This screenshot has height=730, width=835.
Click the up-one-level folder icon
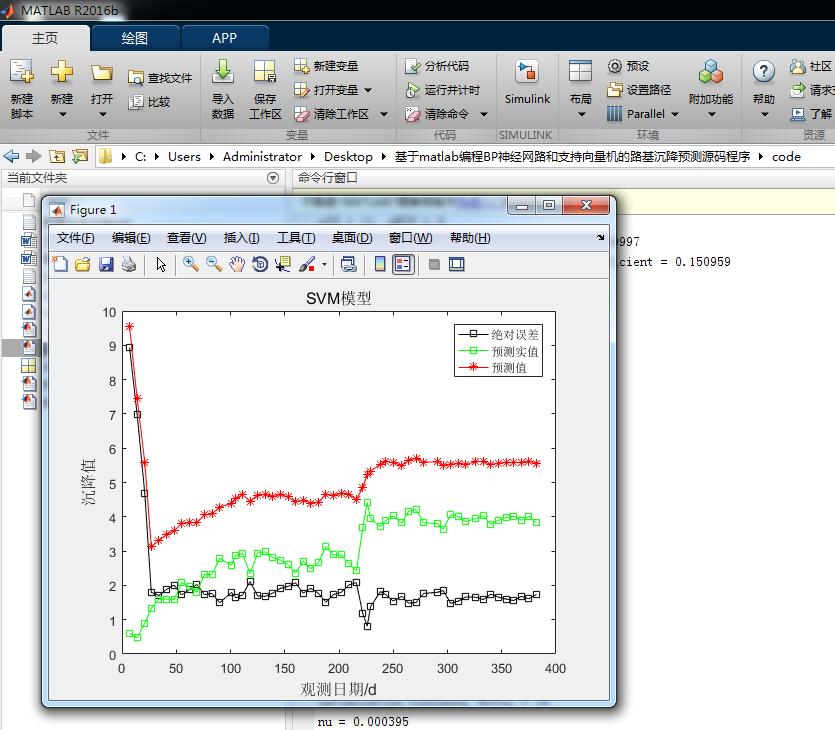[x=57, y=157]
